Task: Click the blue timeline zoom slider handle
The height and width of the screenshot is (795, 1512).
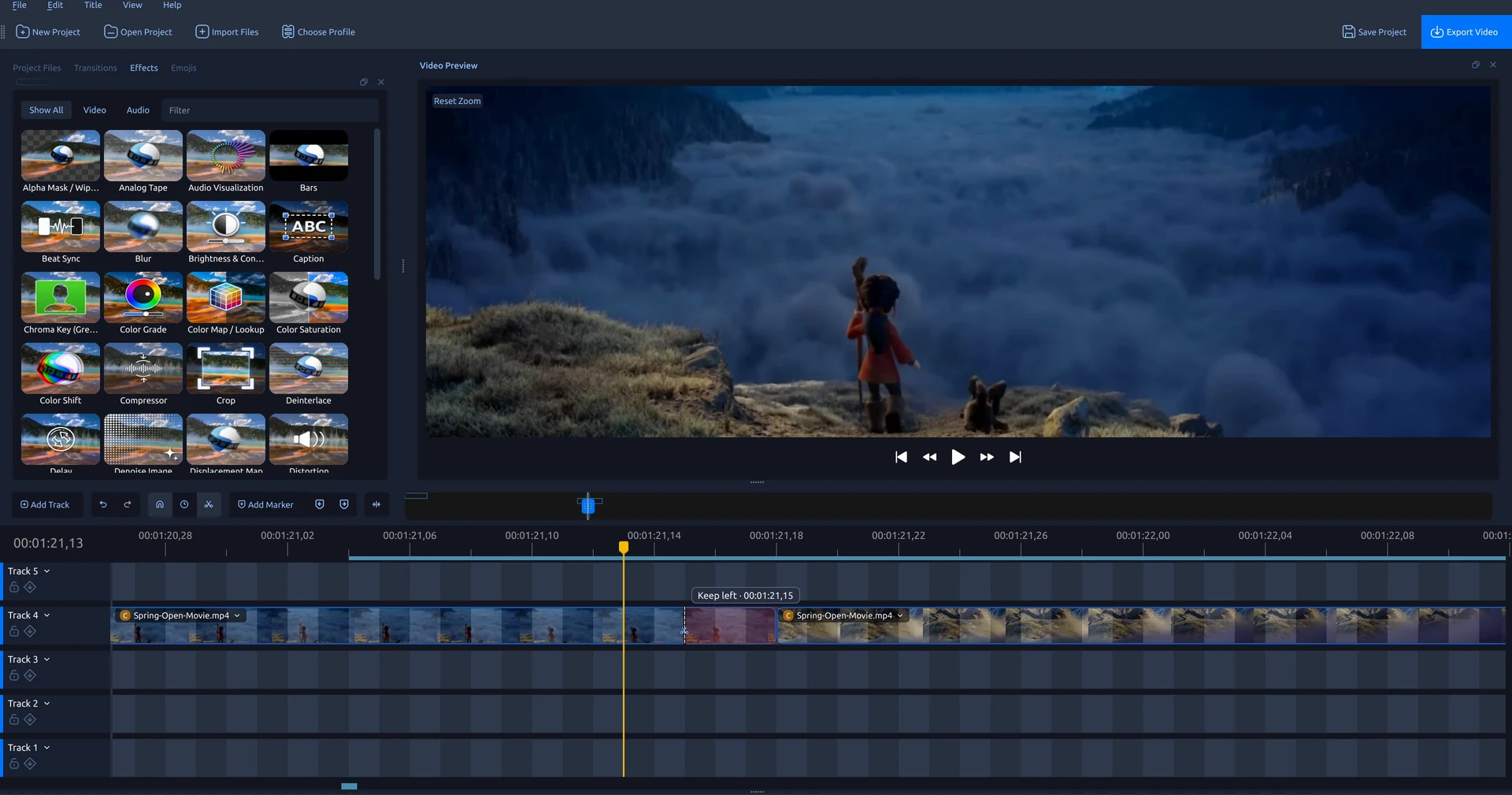Action: tap(587, 505)
